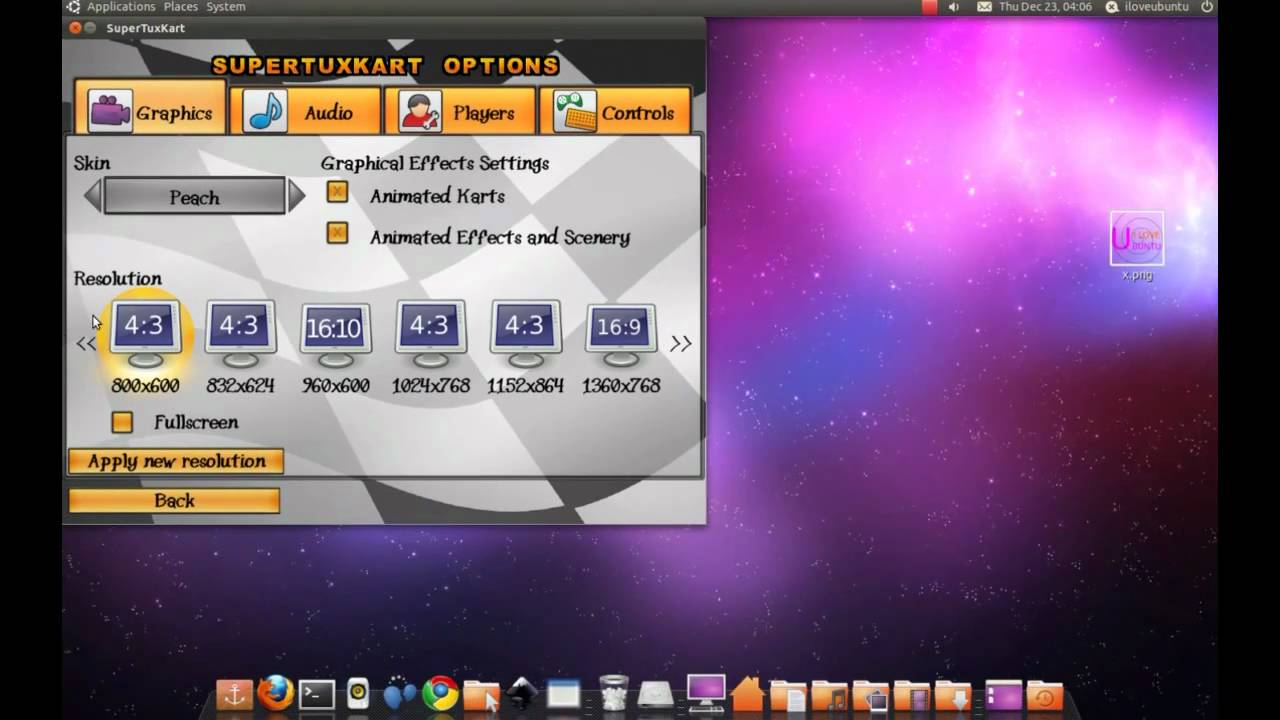Click the purple monitor dock icon
The height and width of the screenshot is (720, 1280).
[x=706, y=692]
